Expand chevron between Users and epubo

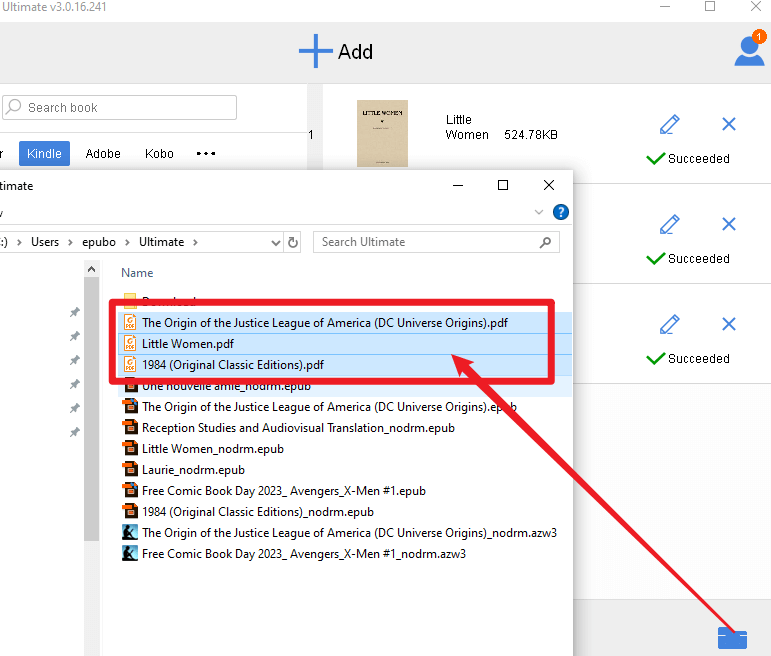[70, 242]
